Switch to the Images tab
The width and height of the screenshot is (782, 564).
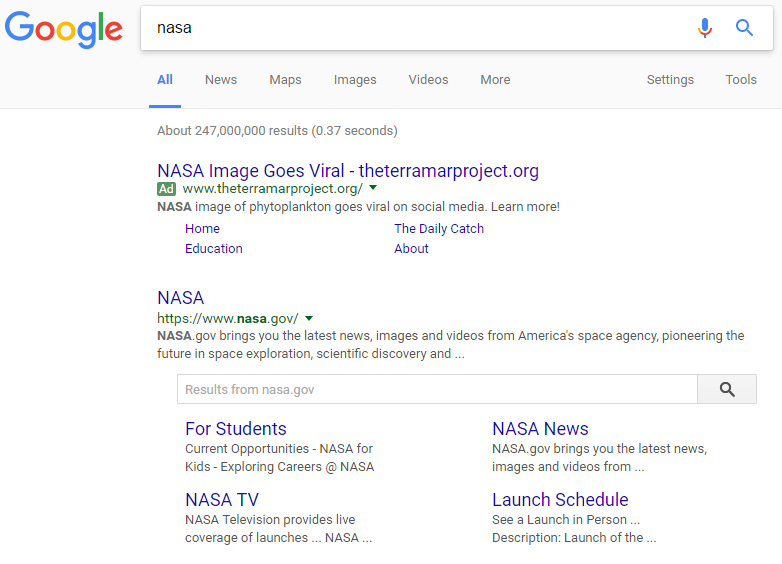tap(355, 80)
